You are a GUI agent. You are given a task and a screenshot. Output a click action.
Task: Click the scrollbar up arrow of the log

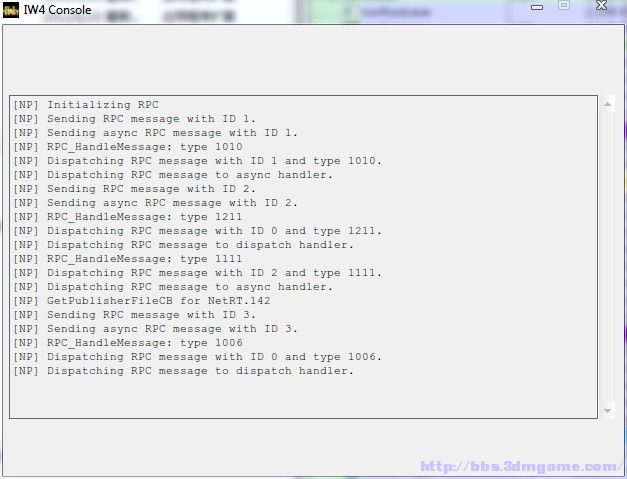tap(606, 104)
